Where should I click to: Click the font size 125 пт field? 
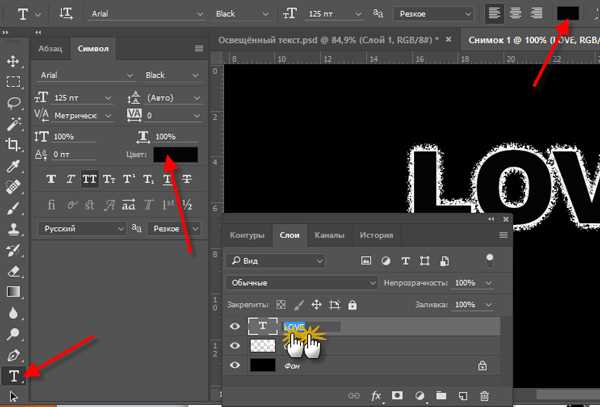click(82, 98)
